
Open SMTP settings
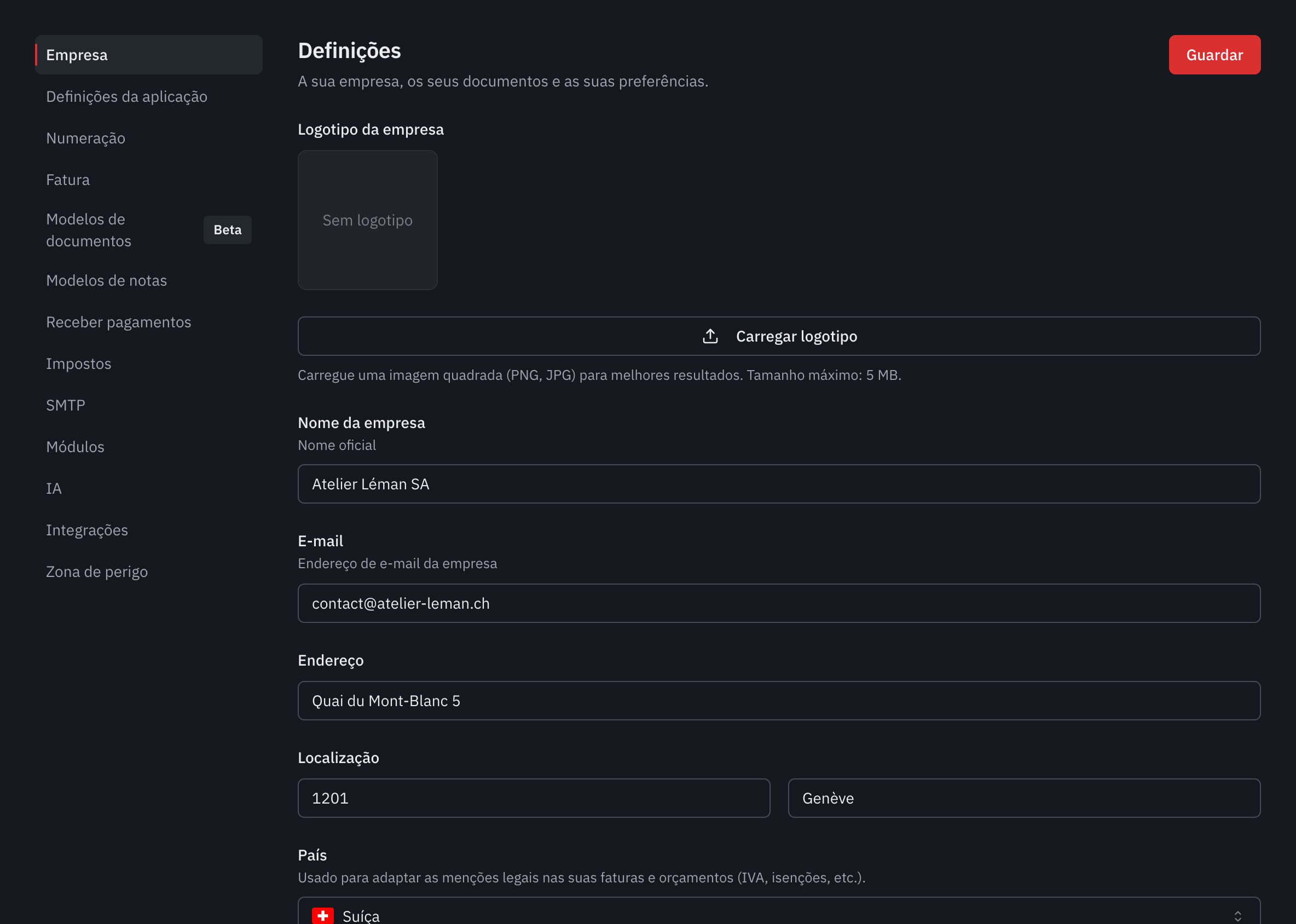(148, 405)
